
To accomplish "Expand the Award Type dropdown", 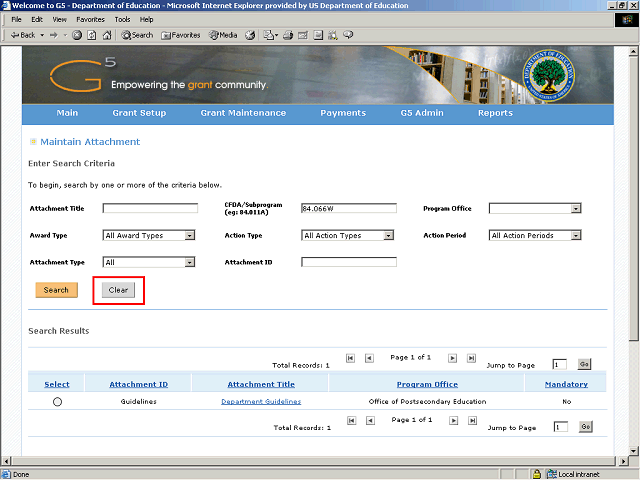I will tap(189, 236).
